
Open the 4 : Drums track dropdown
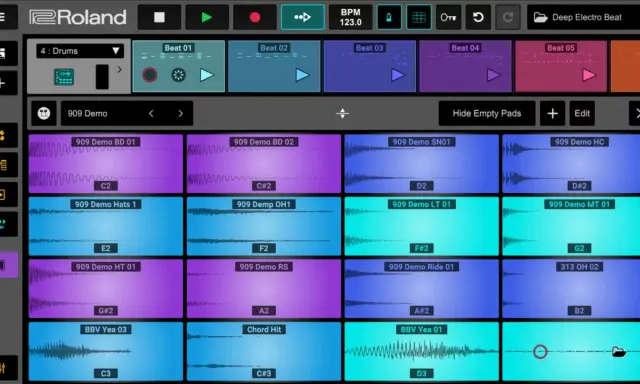coord(80,51)
